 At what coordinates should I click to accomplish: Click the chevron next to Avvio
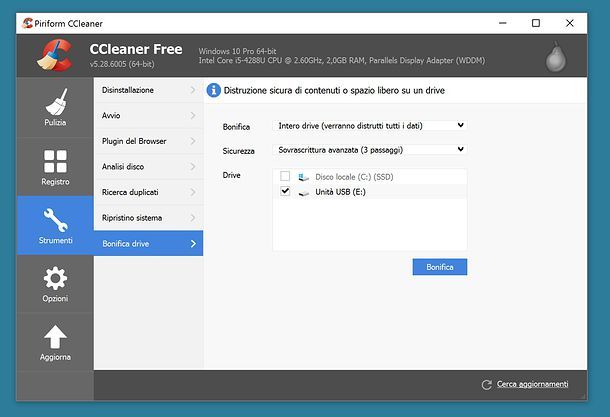point(193,116)
